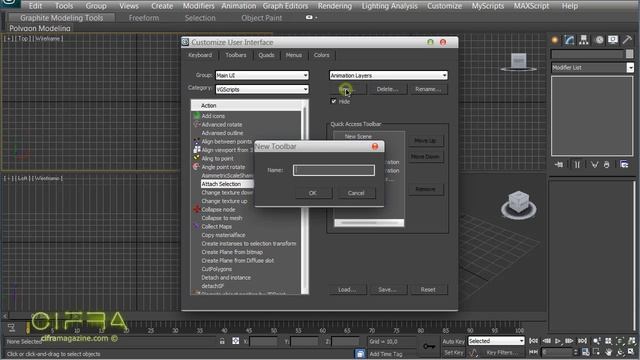The height and width of the screenshot is (360, 640).
Task: Open the Selected key filter dropdown
Action: [x=496, y=341]
